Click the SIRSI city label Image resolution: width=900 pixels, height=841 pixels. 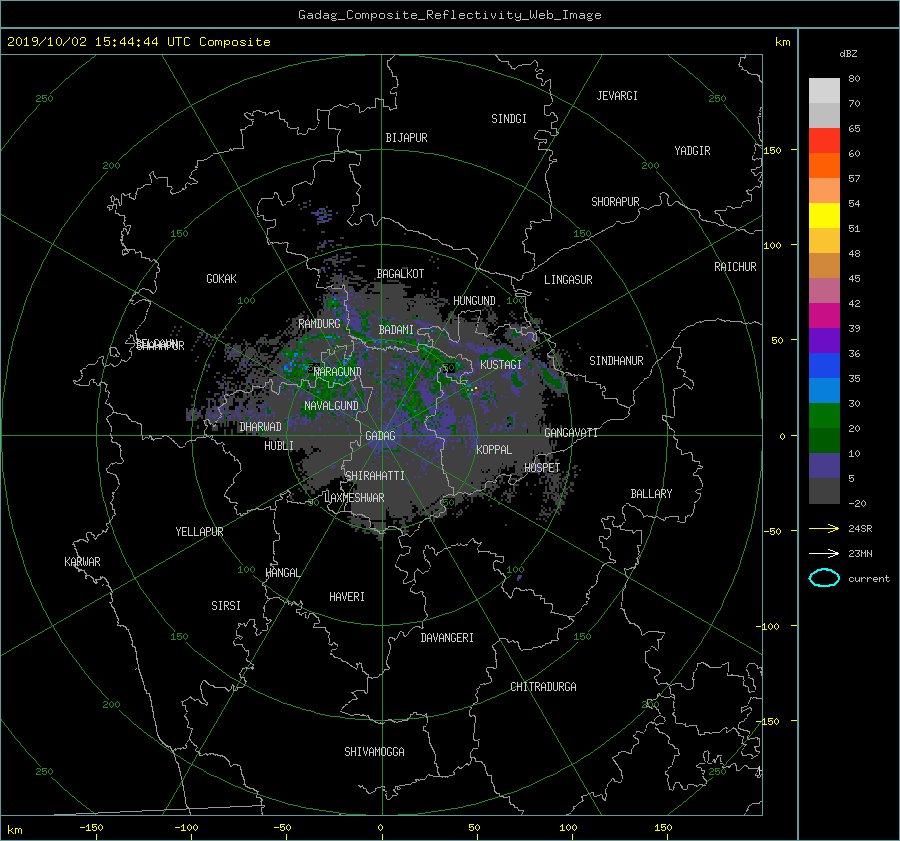(x=226, y=606)
